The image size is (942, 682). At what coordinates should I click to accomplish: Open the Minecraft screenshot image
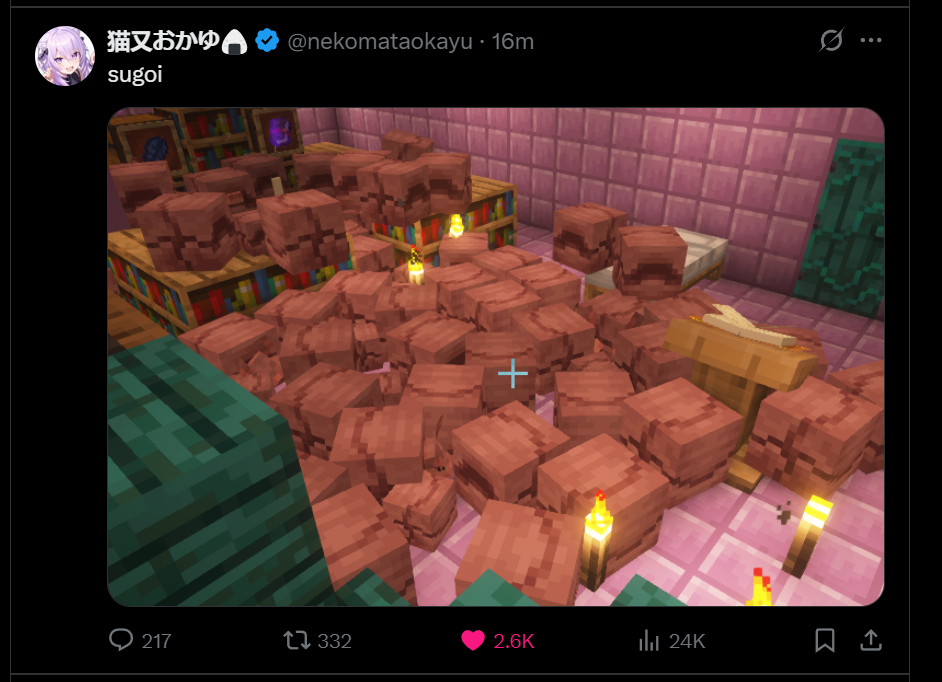(x=496, y=357)
